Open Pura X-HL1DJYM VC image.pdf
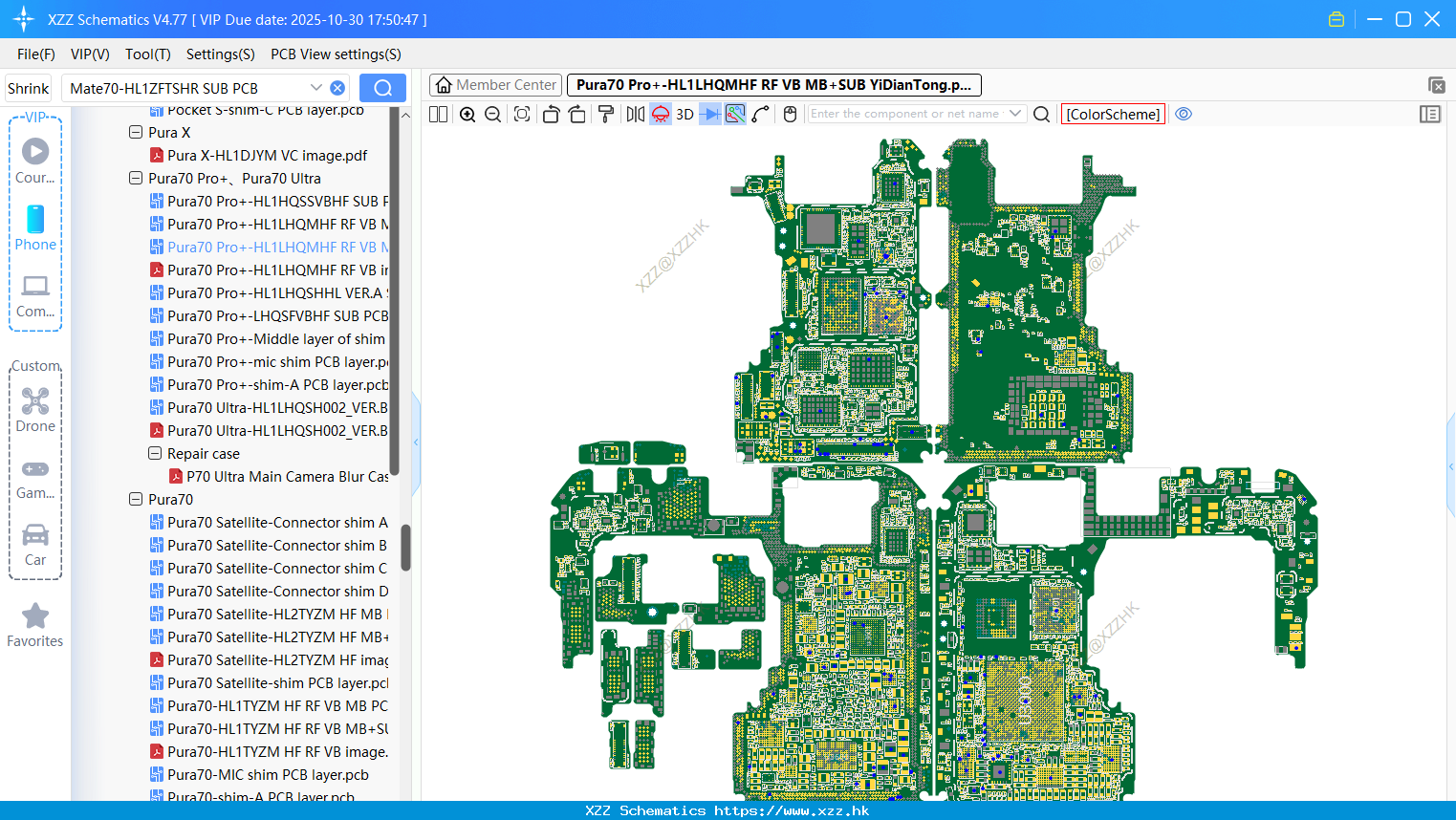 pos(267,155)
